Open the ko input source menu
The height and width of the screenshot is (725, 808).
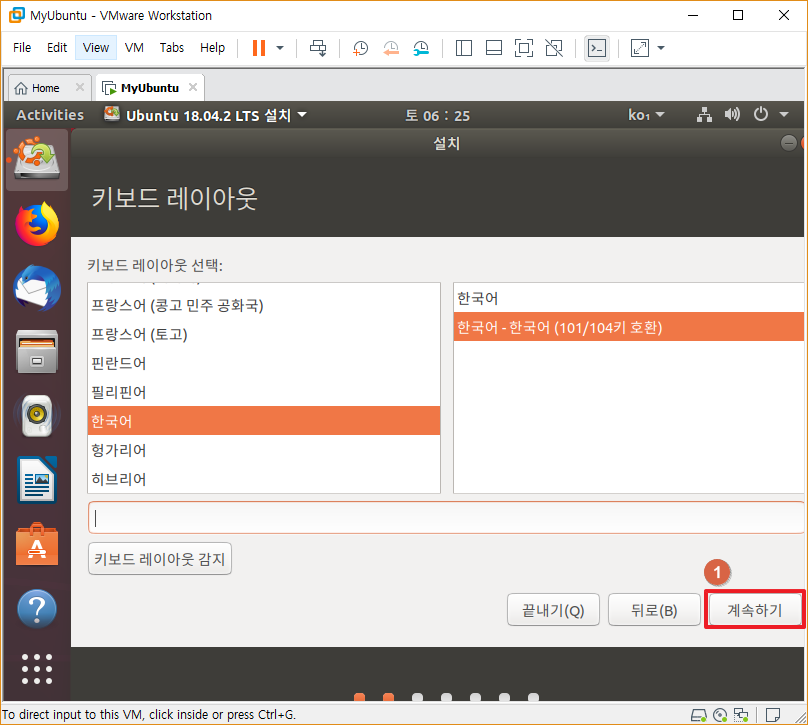[x=646, y=115]
